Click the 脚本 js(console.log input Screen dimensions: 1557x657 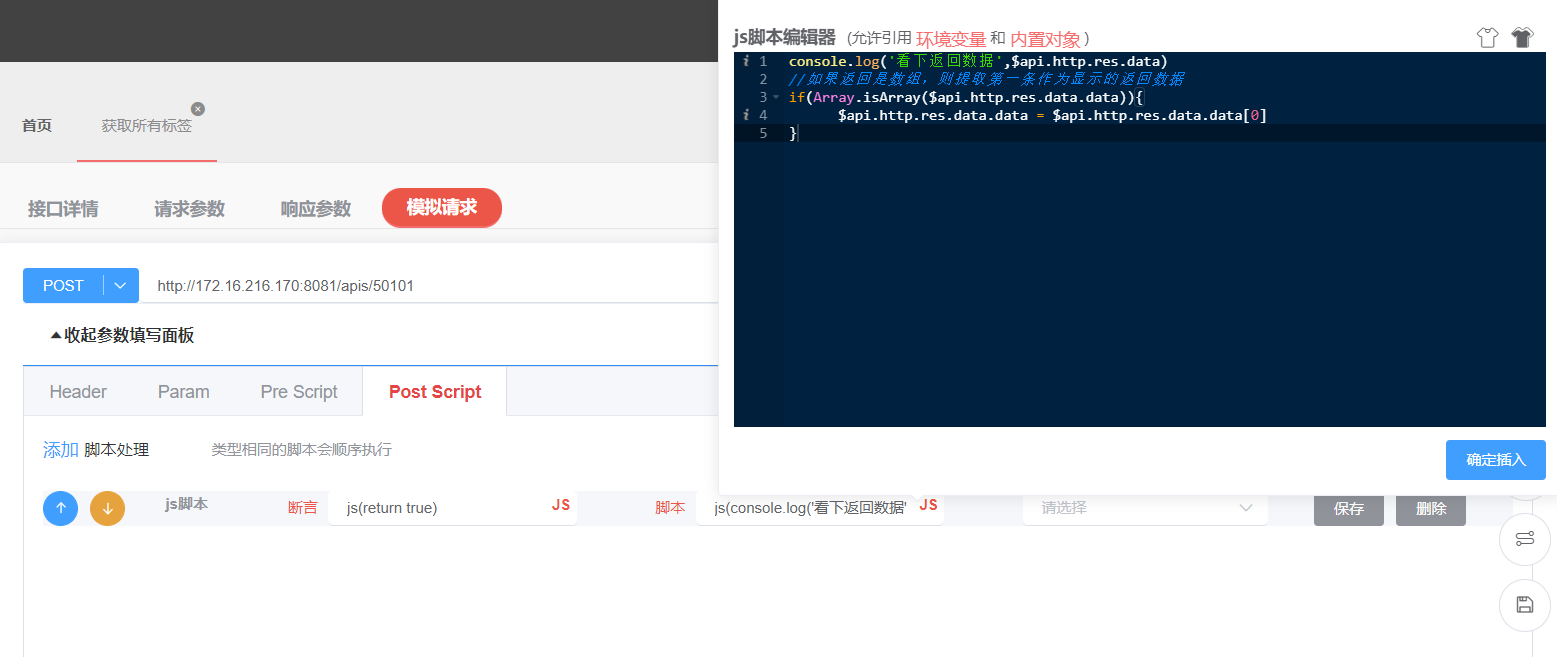point(820,508)
